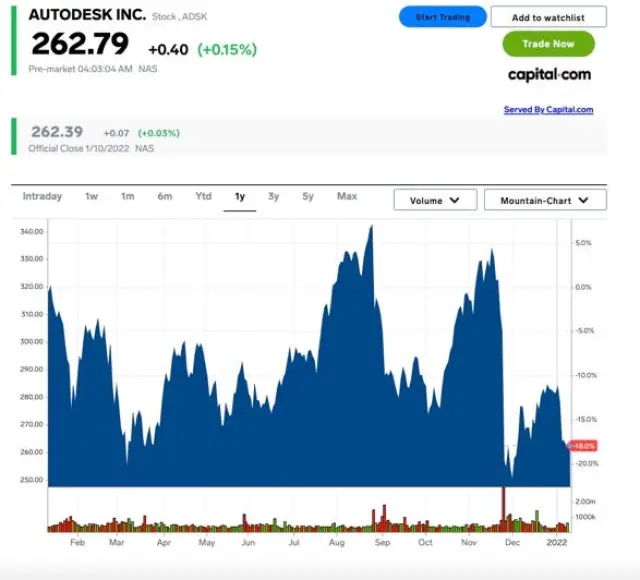Switch to the Intraday time range
Screen dimensions: 640x580
click(x=42, y=197)
